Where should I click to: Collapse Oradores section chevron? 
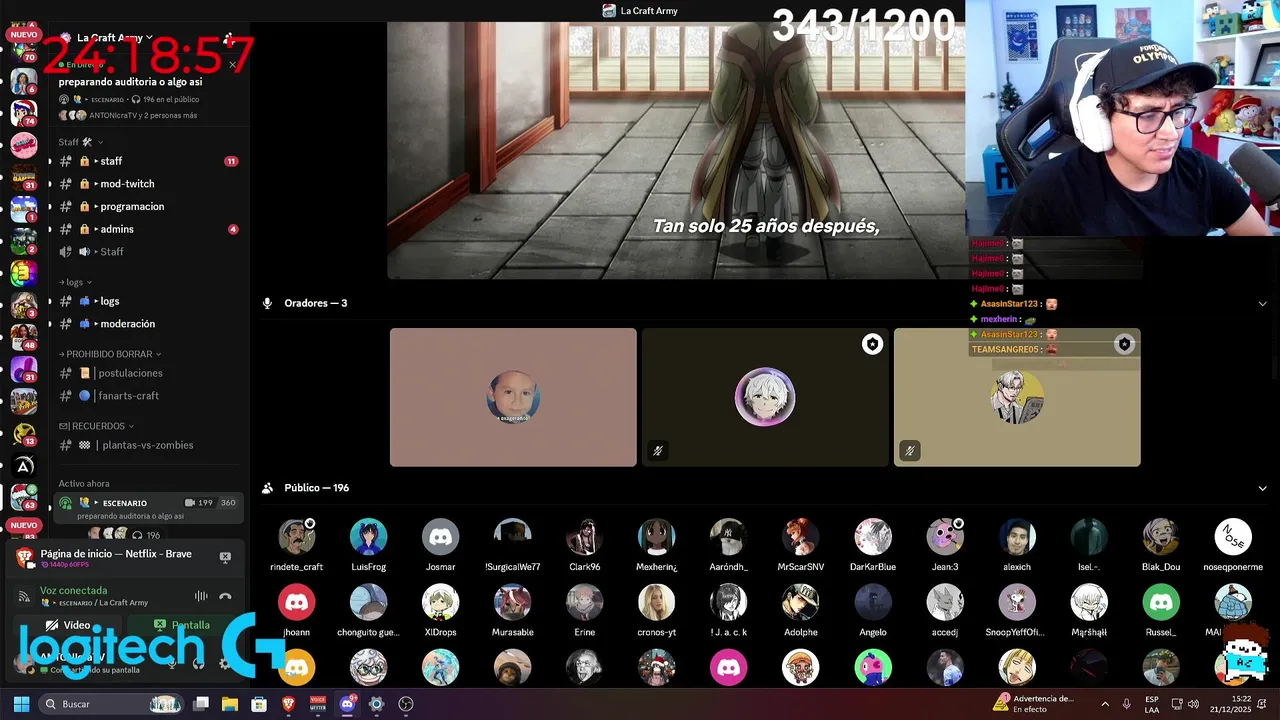[1262, 303]
